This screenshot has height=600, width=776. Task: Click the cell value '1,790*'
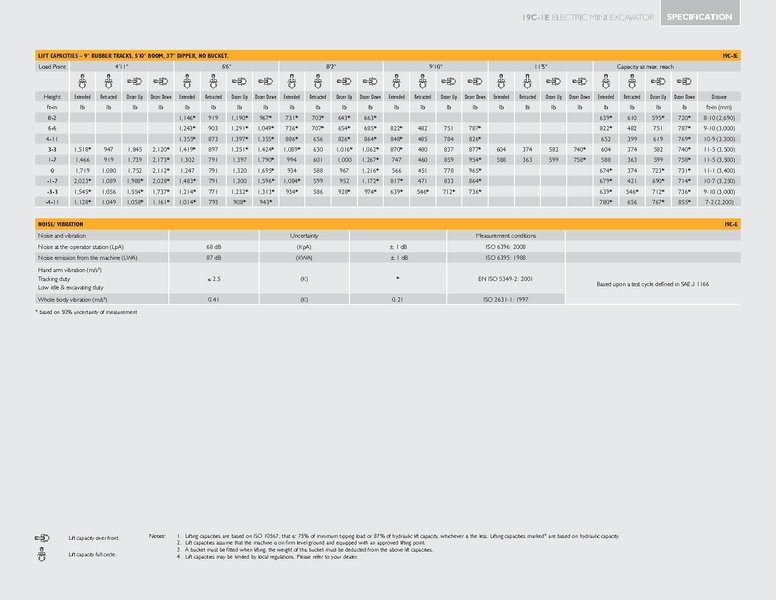(266, 160)
